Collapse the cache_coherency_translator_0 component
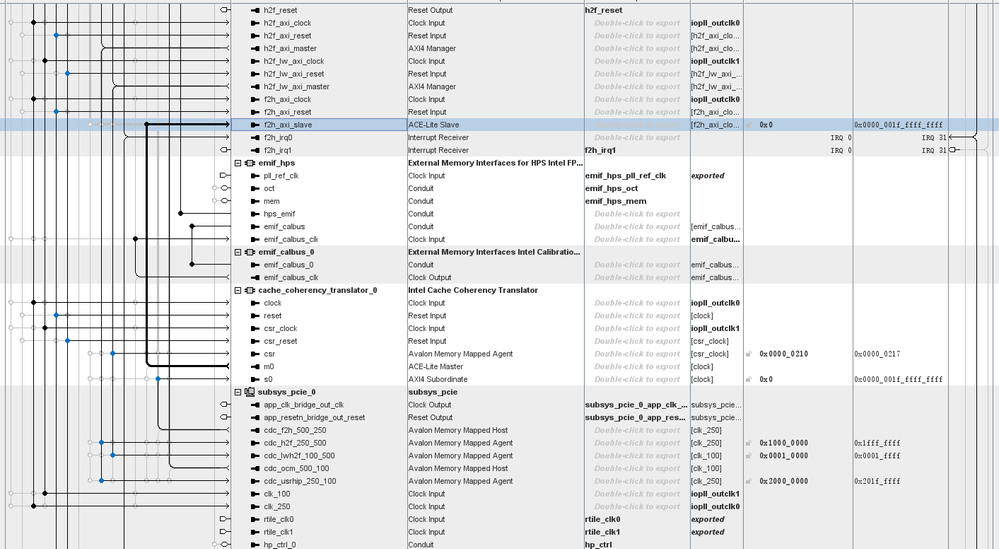 click(x=238, y=290)
